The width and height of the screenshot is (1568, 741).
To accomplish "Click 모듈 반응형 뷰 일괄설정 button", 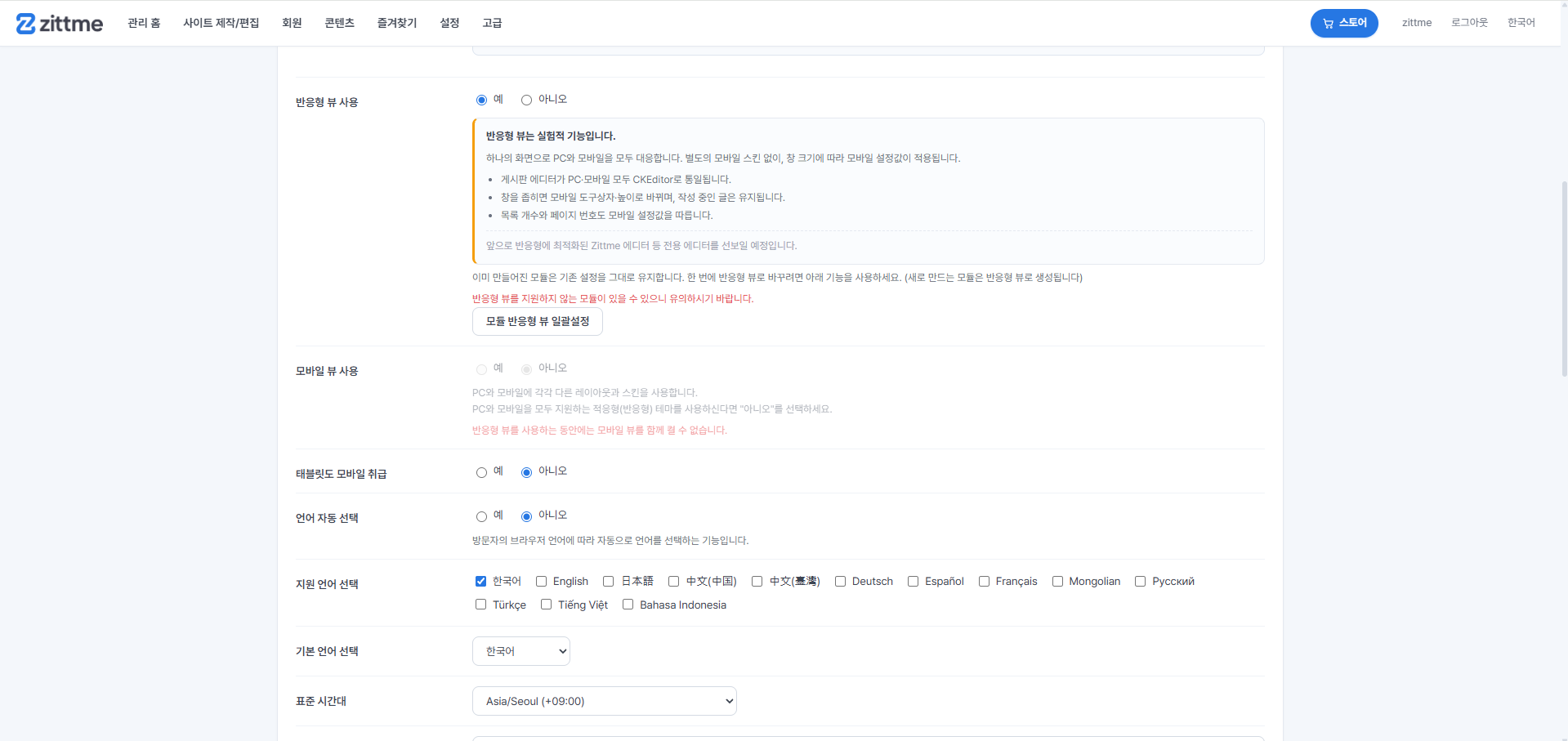I will coord(538,321).
